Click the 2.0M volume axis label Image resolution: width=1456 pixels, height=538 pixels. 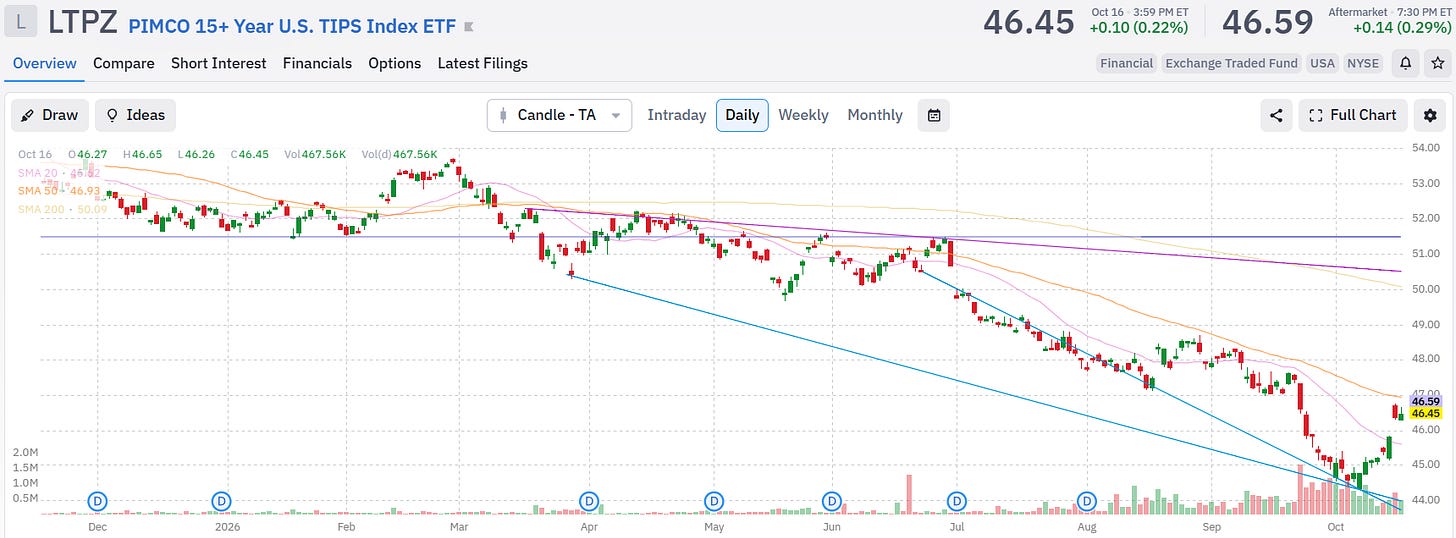tap(25, 452)
